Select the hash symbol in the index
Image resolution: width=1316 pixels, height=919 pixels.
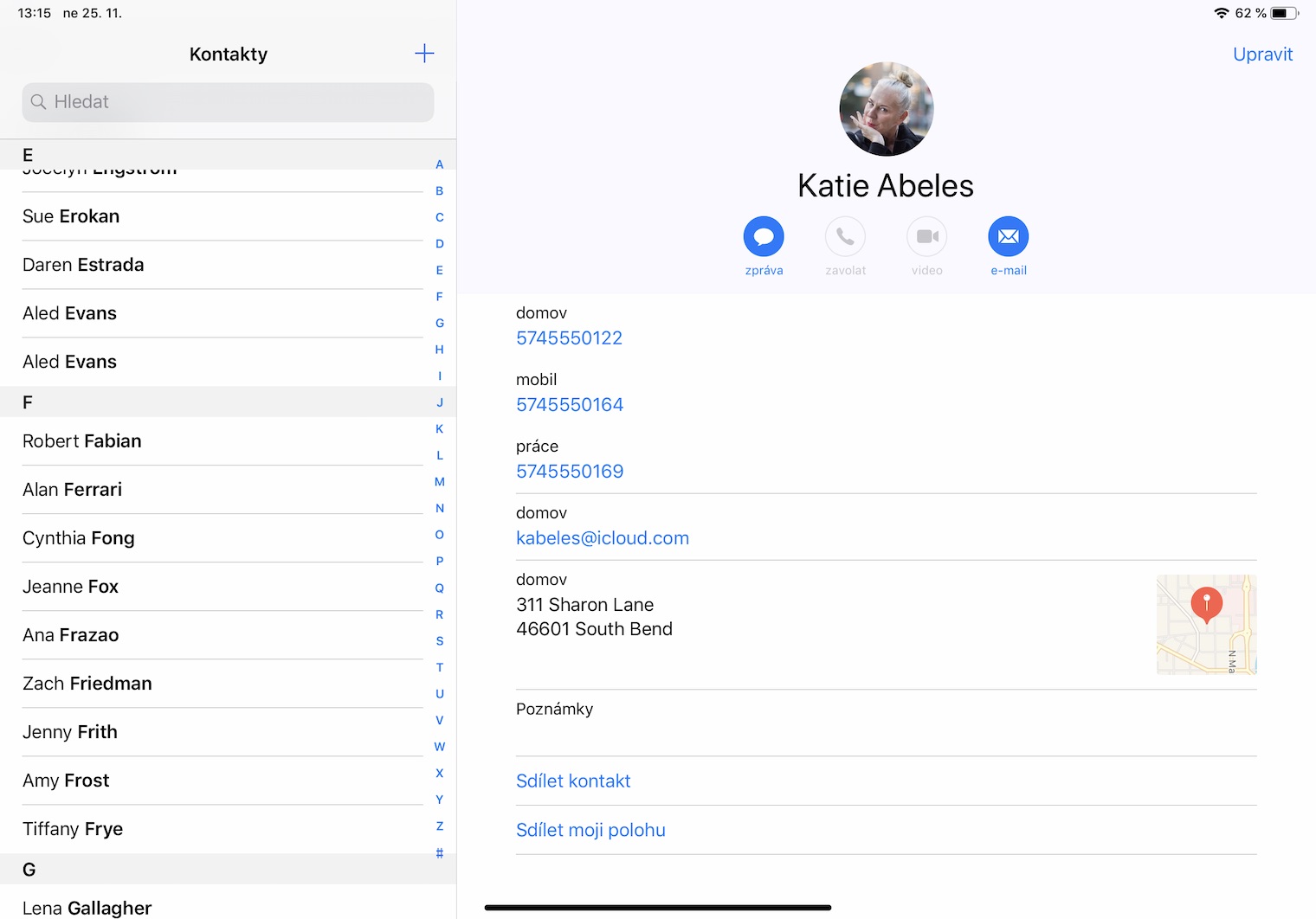click(x=439, y=852)
